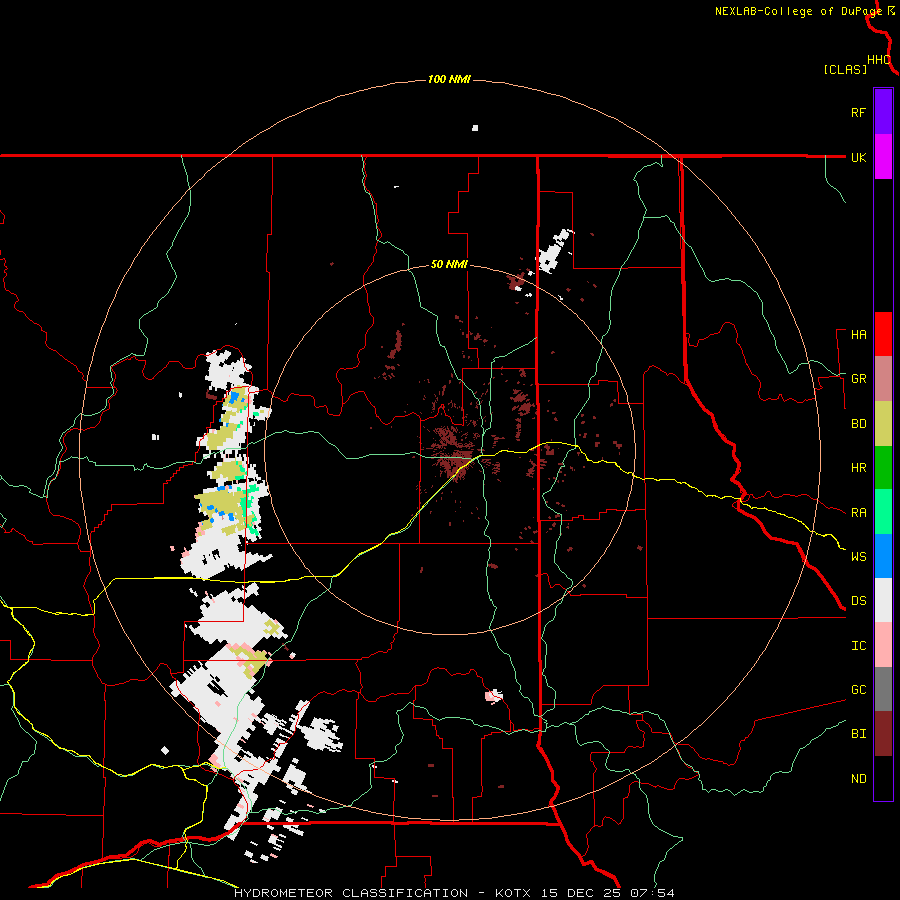This screenshot has width=900, height=900.
Task: Click the 15 DEC 25 date text
Action: 580,893
